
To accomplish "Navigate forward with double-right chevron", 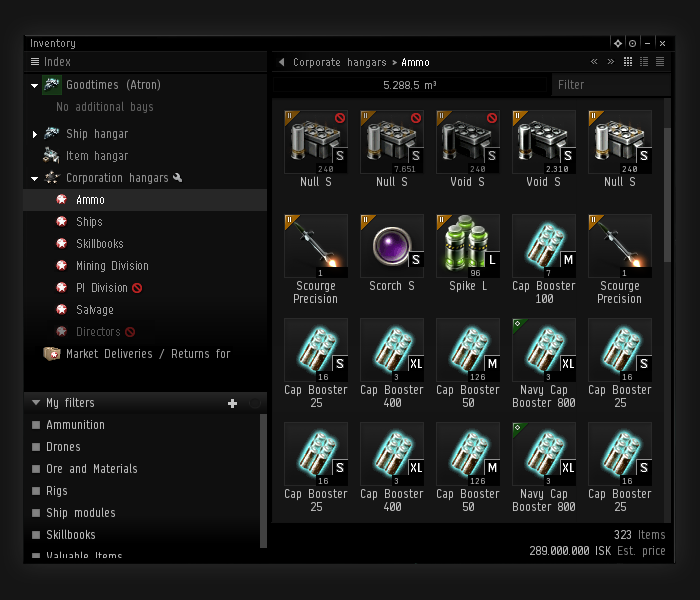I will [x=611, y=62].
